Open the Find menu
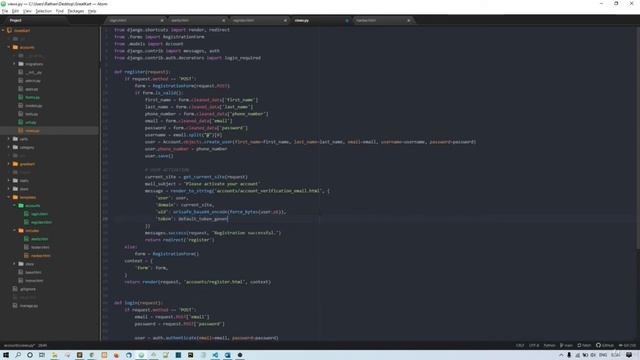Screen dimensions: 640x360 coord(60,11)
